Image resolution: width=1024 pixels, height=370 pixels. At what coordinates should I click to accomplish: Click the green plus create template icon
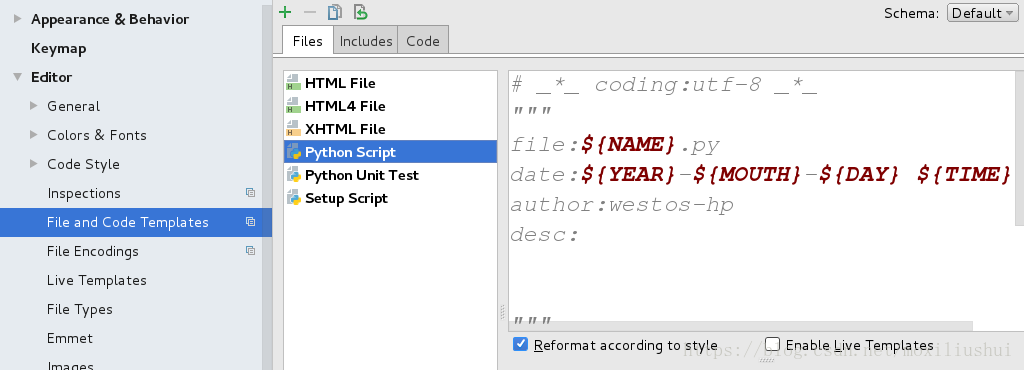pyautogui.click(x=285, y=12)
